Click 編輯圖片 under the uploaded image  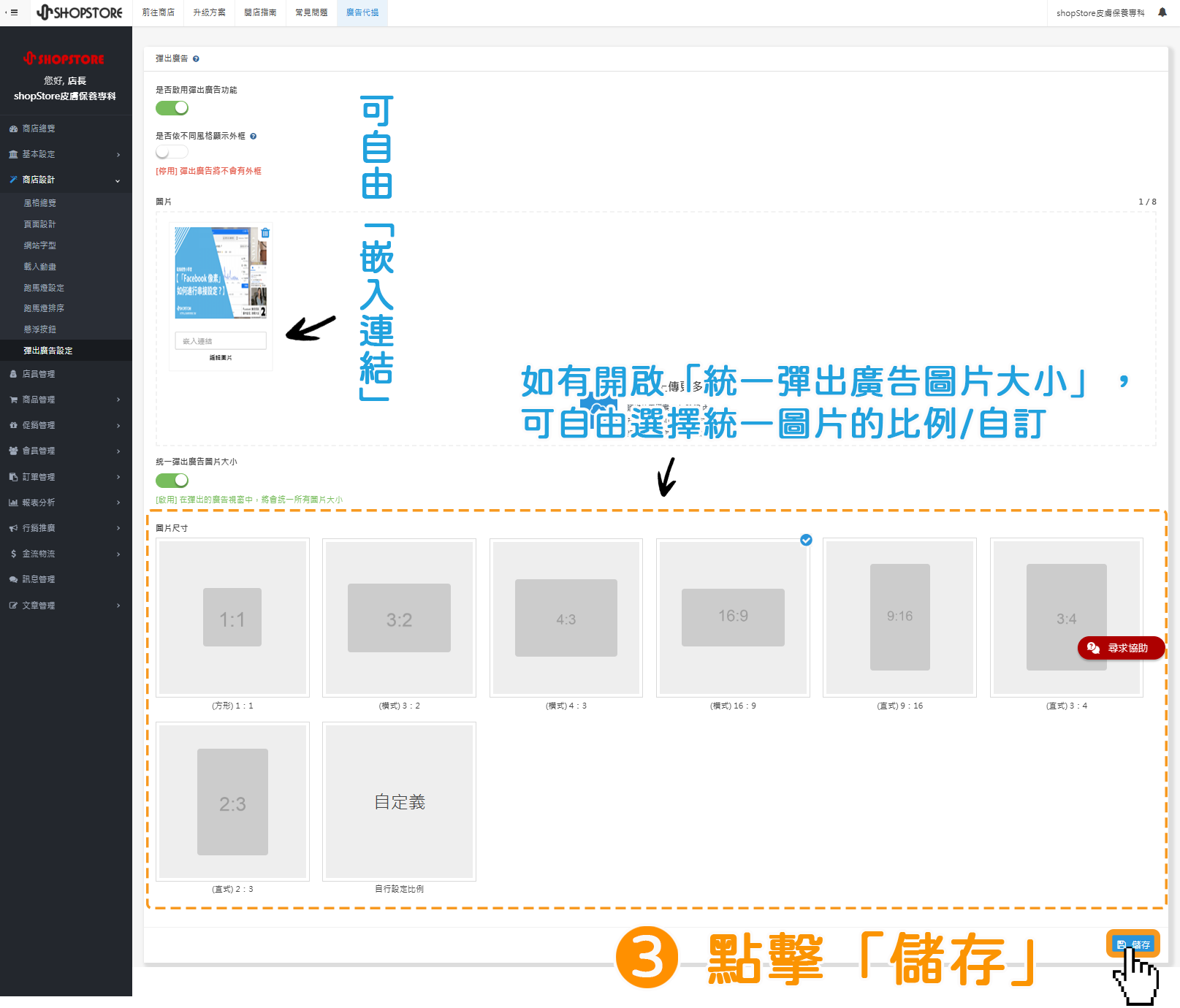pos(221,358)
